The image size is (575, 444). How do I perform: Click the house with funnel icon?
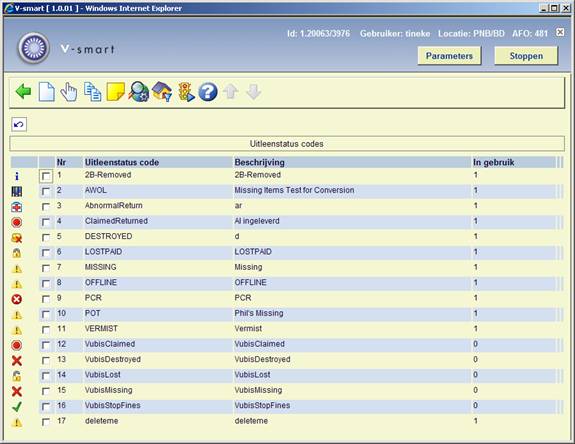pos(162,92)
